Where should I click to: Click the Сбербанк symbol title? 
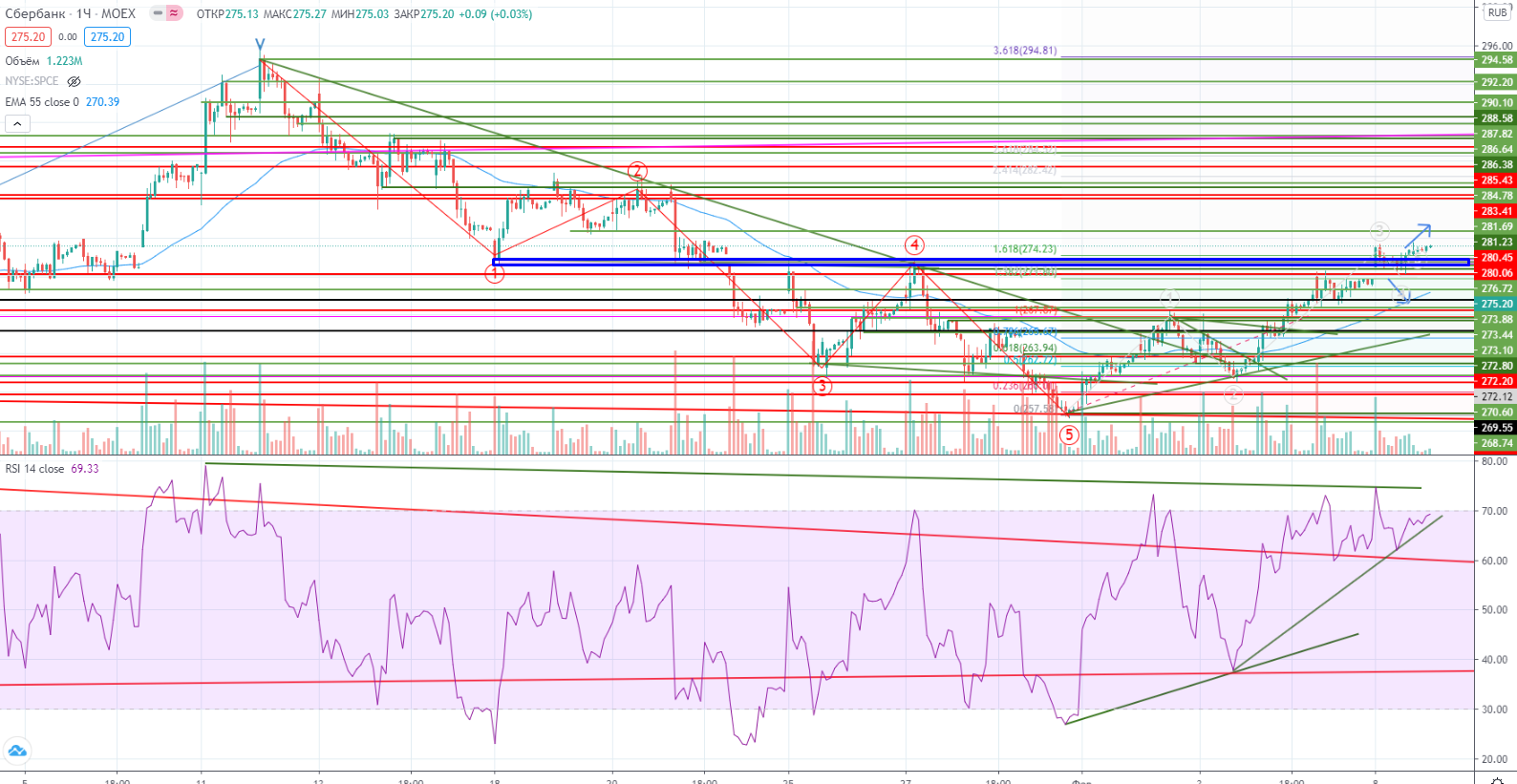click(x=35, y=13)
